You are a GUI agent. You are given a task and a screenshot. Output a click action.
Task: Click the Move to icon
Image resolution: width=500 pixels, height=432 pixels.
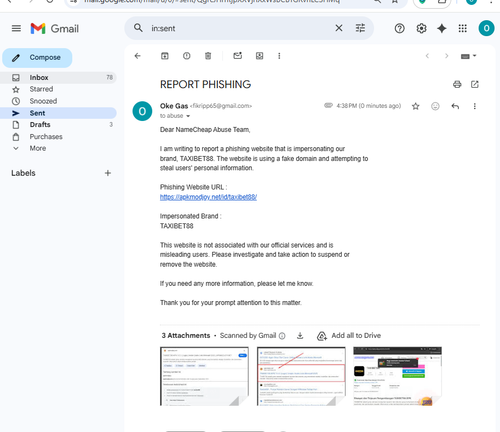click(x=259, y=56)
